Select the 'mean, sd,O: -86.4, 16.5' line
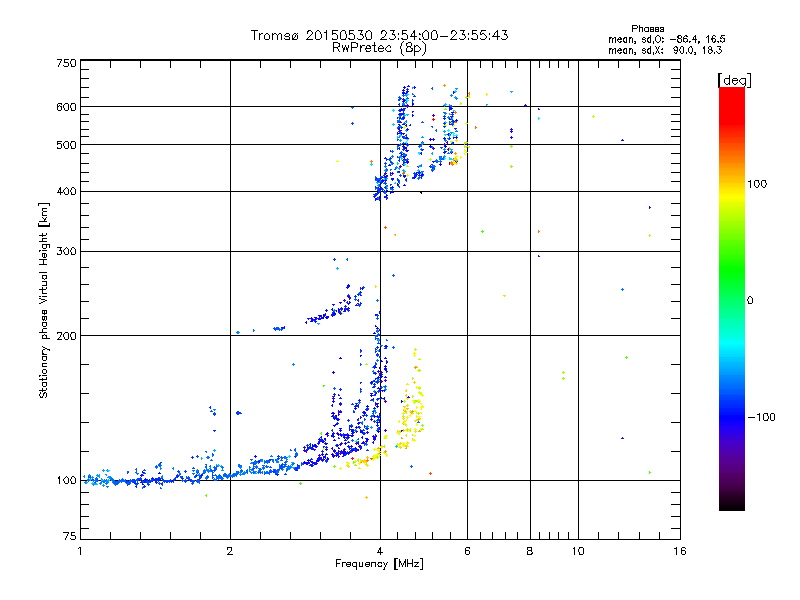This screenshot has height=600, width=800. (x=666, y=39)
